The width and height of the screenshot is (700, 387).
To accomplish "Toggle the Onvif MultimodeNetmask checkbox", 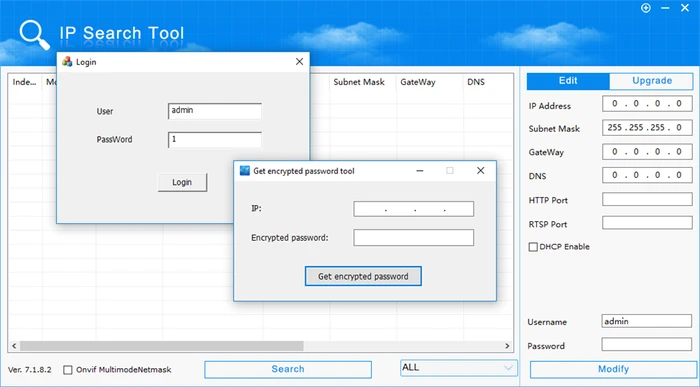I will point(68,370).
